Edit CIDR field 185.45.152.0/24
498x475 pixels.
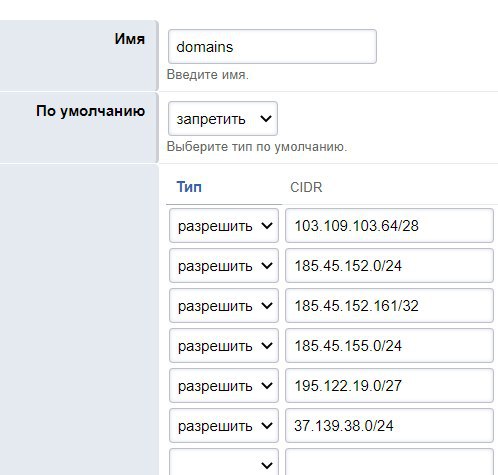click(x=389, y=266)
